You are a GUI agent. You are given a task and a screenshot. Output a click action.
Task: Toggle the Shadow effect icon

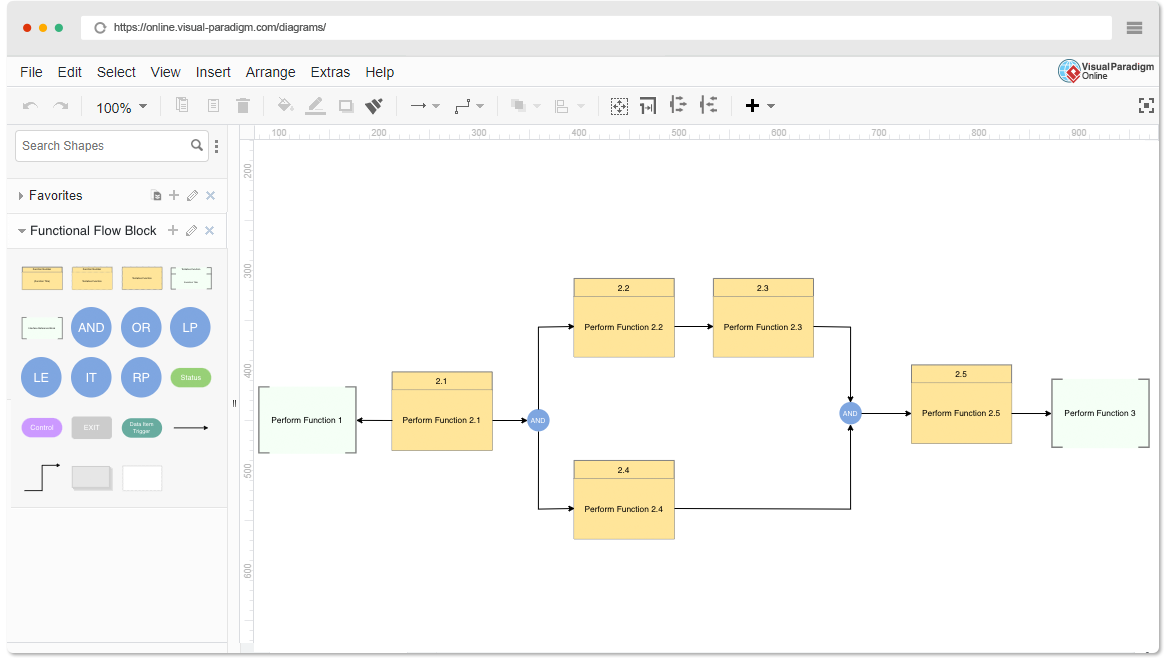point(345,106)
